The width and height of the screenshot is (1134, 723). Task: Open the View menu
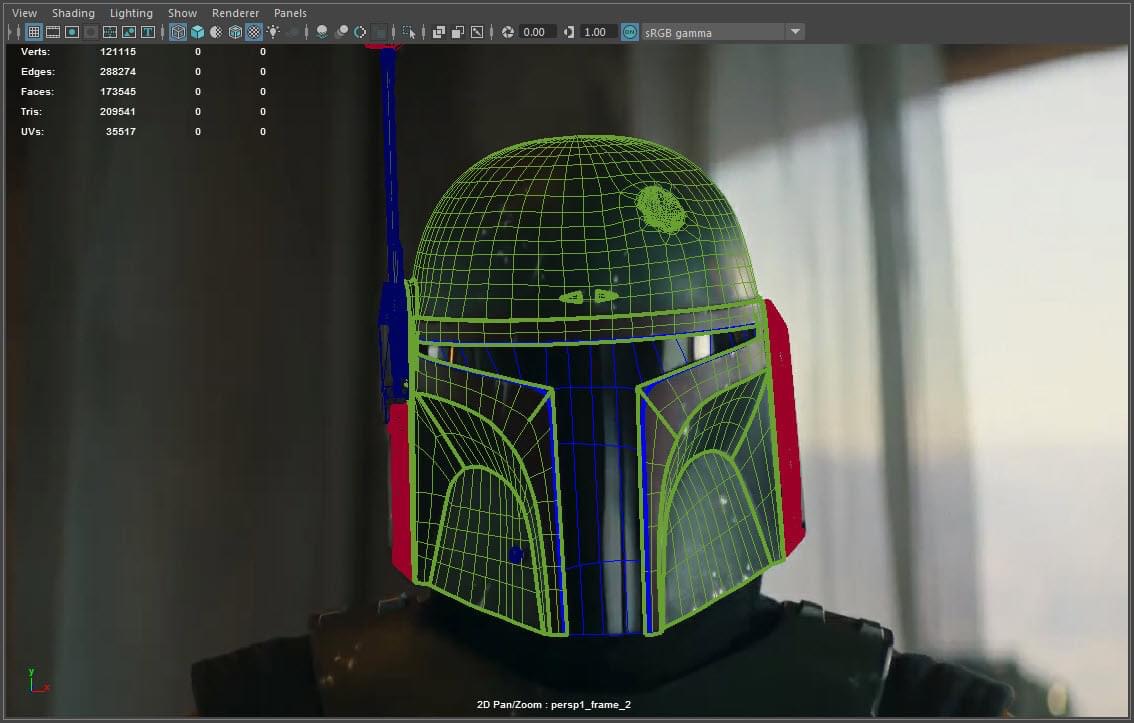click(24, 13)
